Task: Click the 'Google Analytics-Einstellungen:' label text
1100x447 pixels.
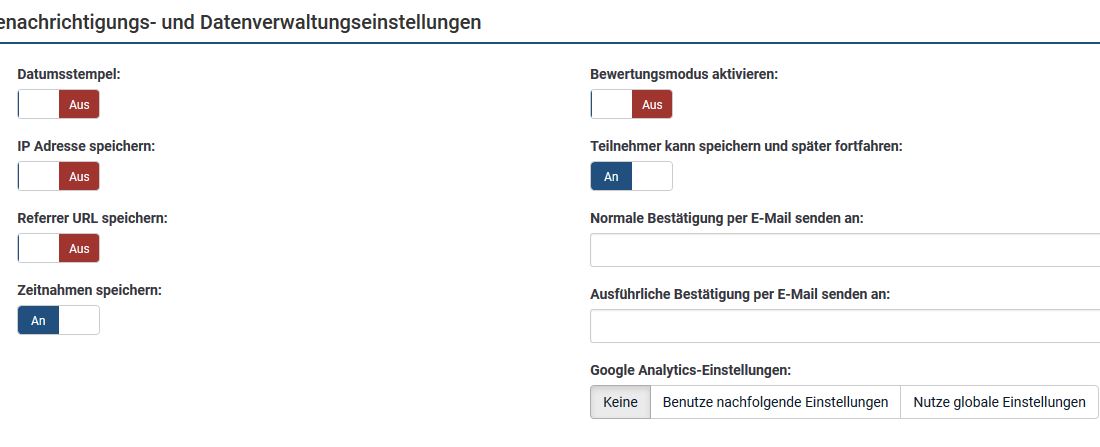Action: pos(690,370)
